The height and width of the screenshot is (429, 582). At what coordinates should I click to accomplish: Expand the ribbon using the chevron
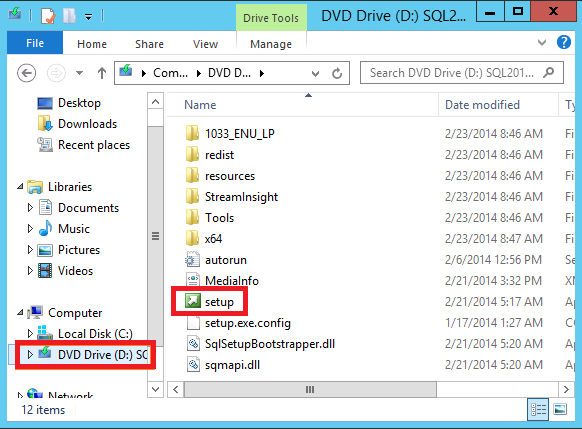click(542, 42)
